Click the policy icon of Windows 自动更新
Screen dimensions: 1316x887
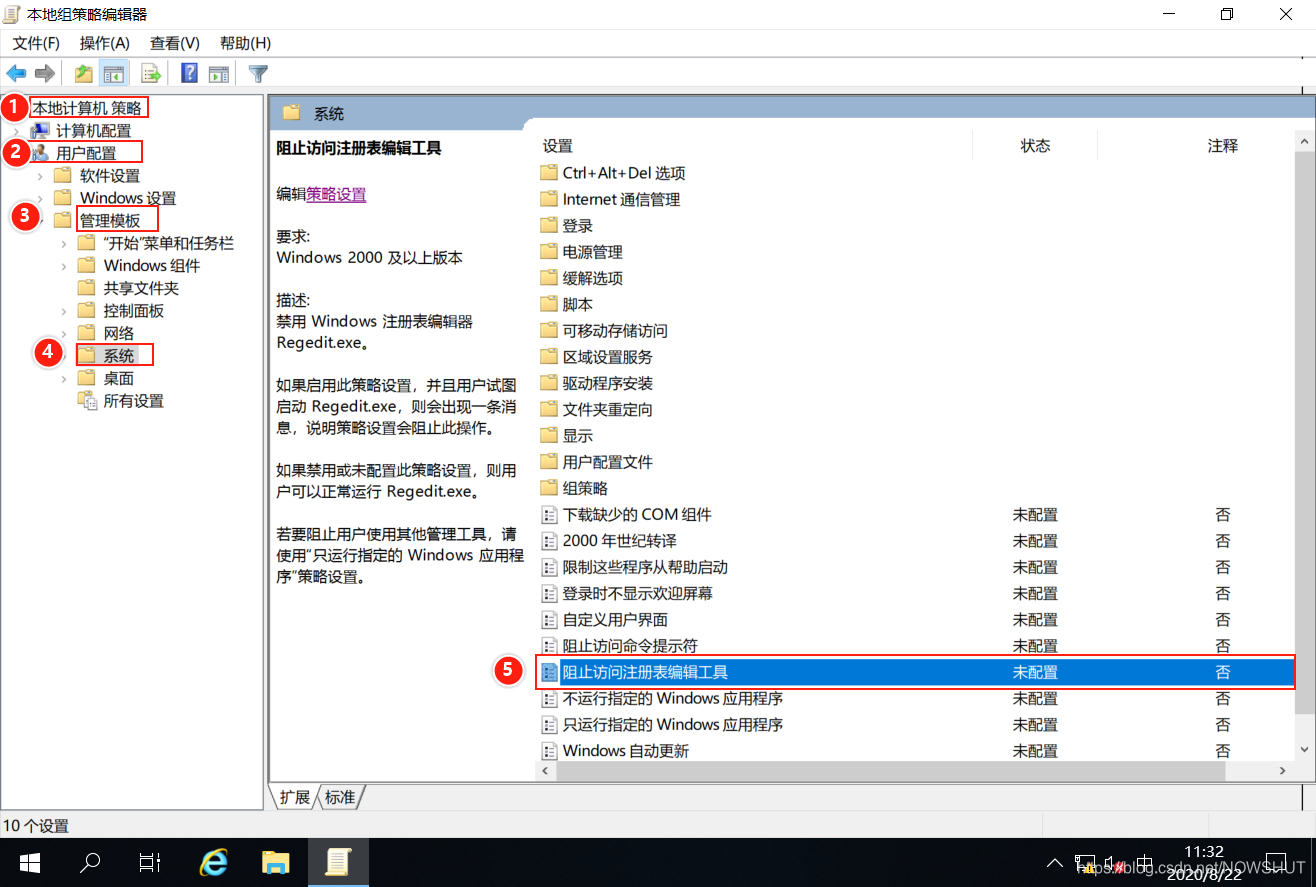pos(548,751)
